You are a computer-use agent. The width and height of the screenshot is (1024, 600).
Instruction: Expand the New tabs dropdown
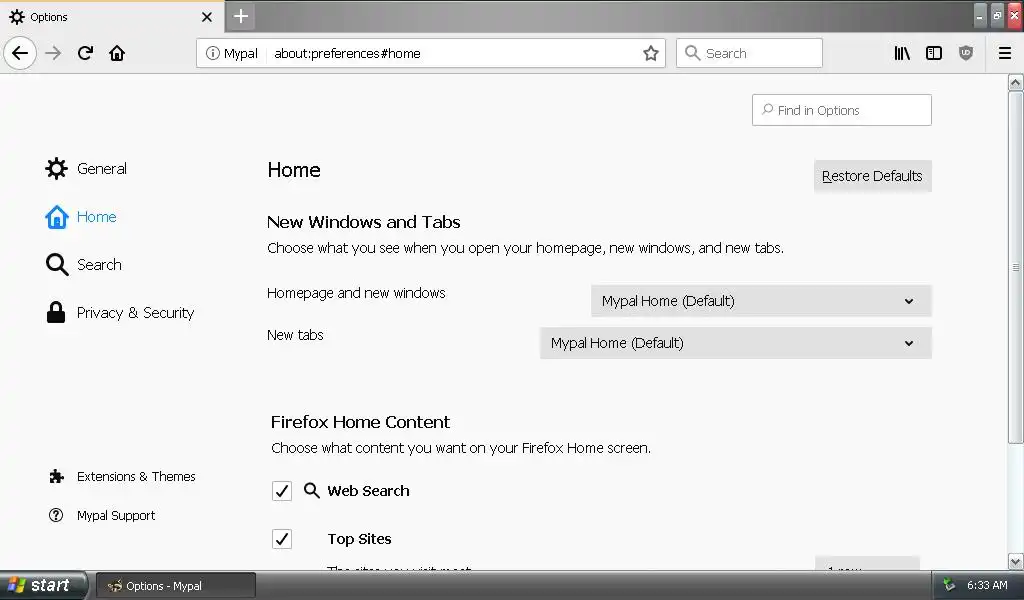[735, 343]
